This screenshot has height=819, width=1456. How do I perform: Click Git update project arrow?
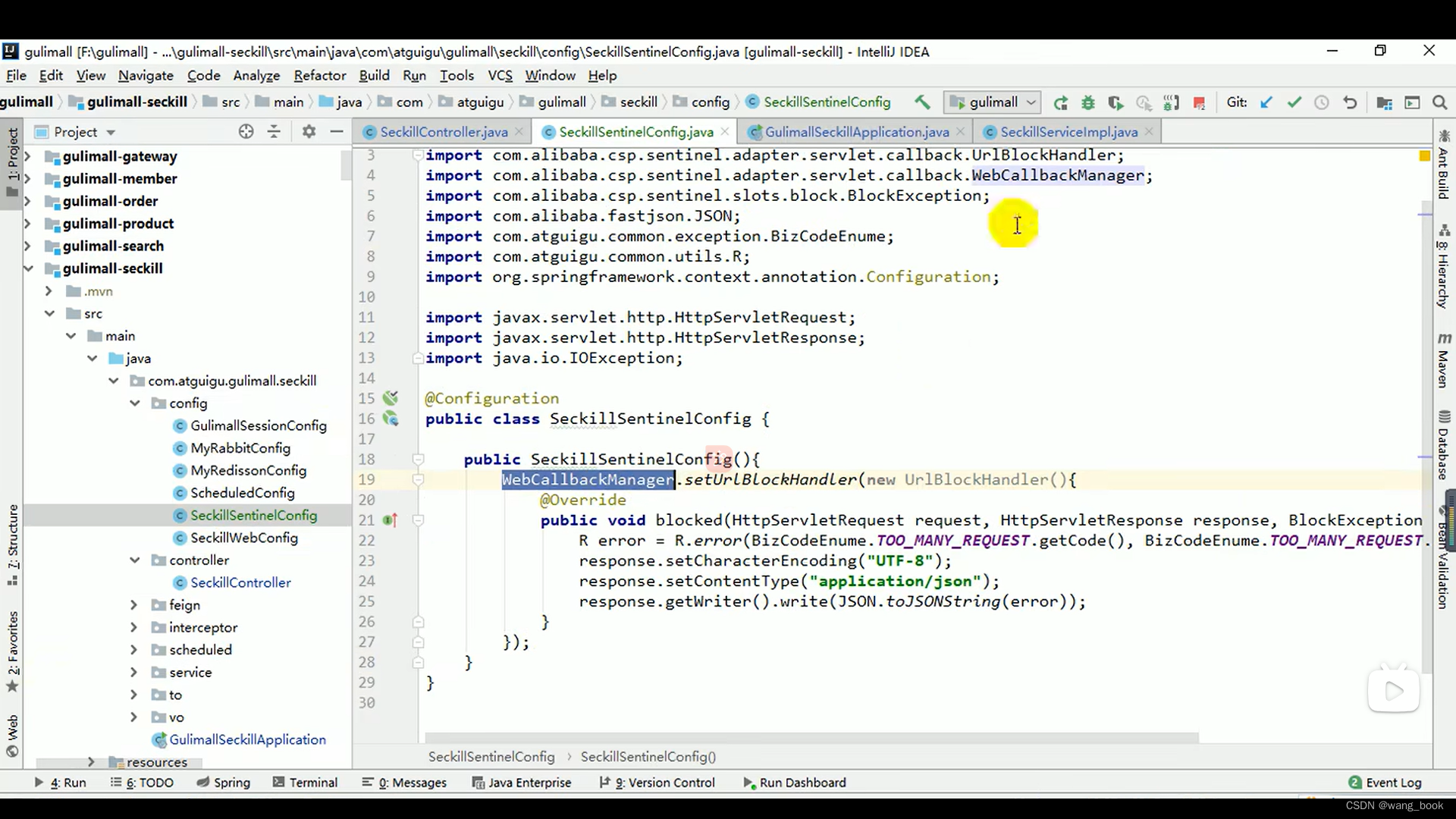click(x=1266, y=102)
